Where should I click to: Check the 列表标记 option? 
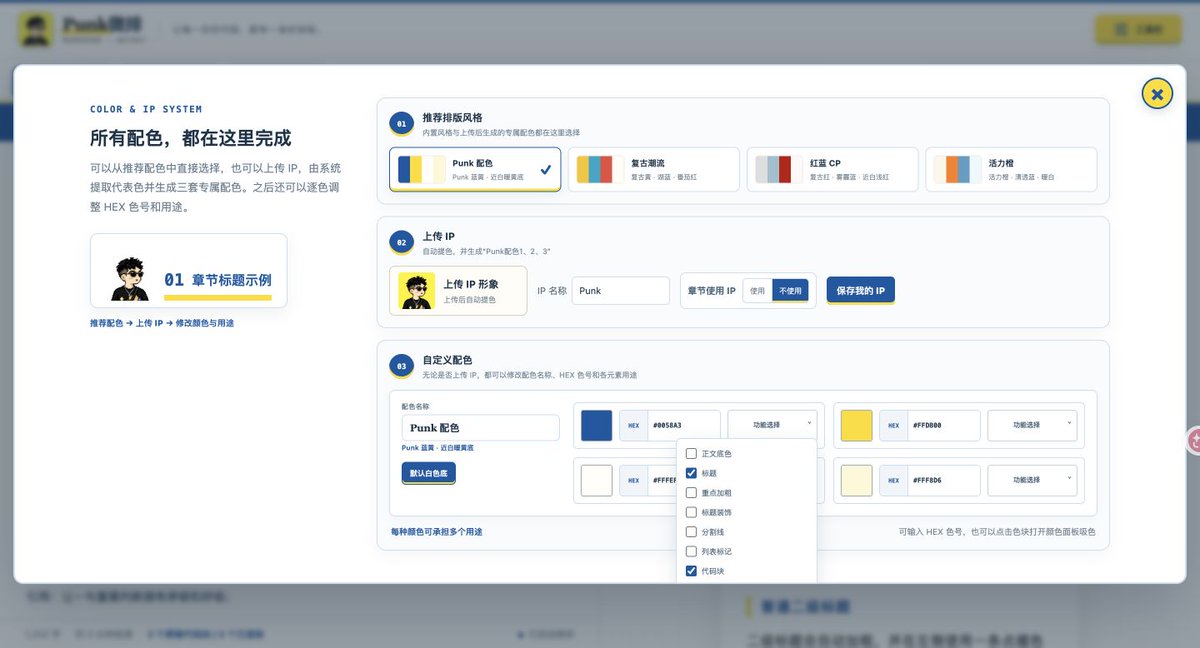(691, 551)
